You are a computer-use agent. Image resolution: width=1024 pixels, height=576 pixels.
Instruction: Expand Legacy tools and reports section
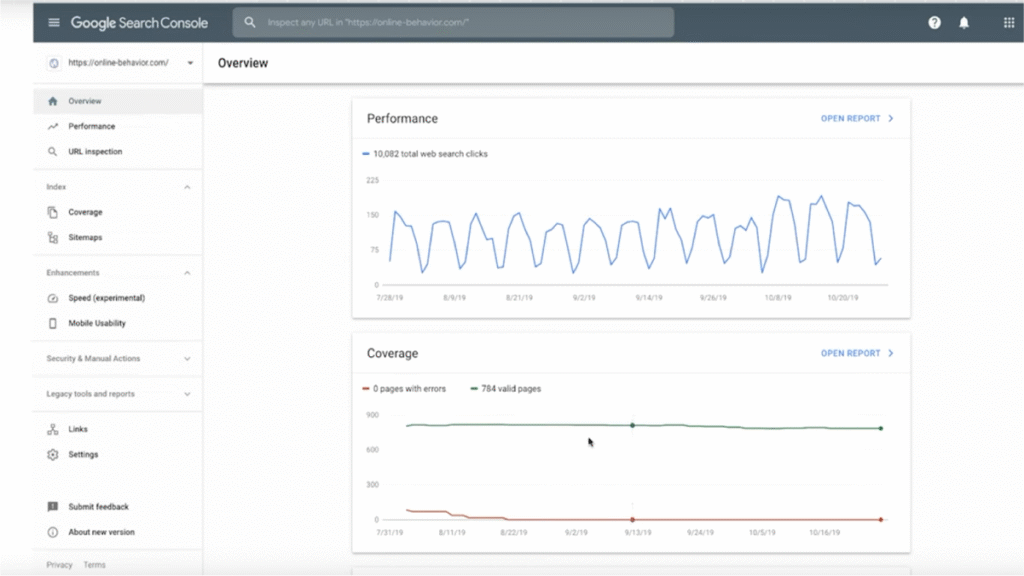tap(187, 394)
